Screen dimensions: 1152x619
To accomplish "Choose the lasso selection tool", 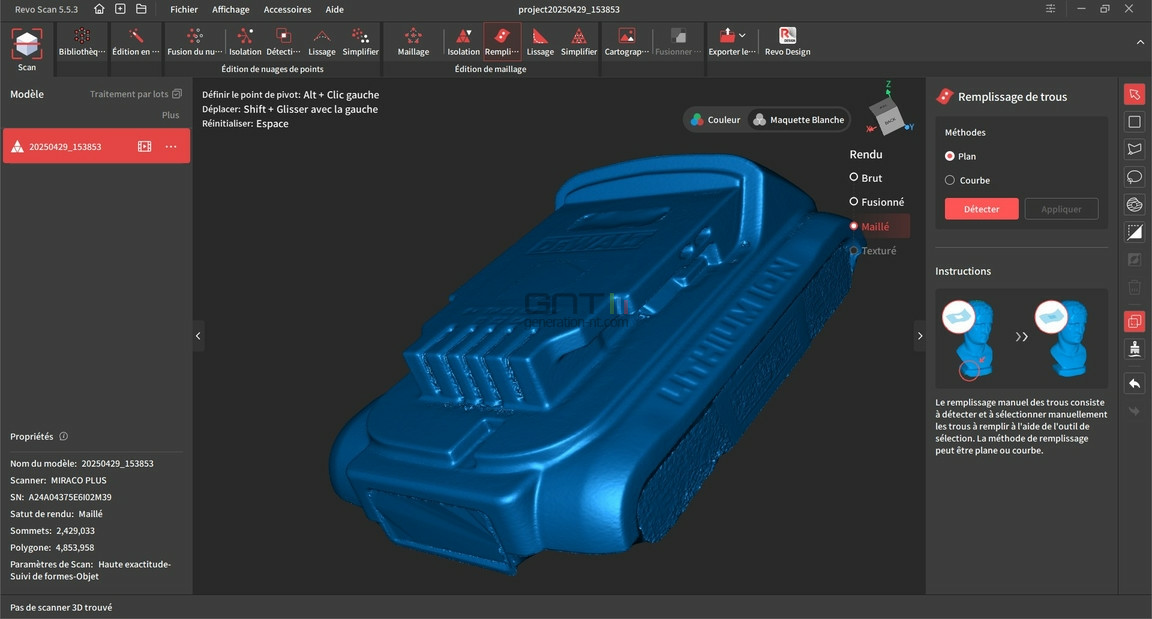I will [1134, 177].
